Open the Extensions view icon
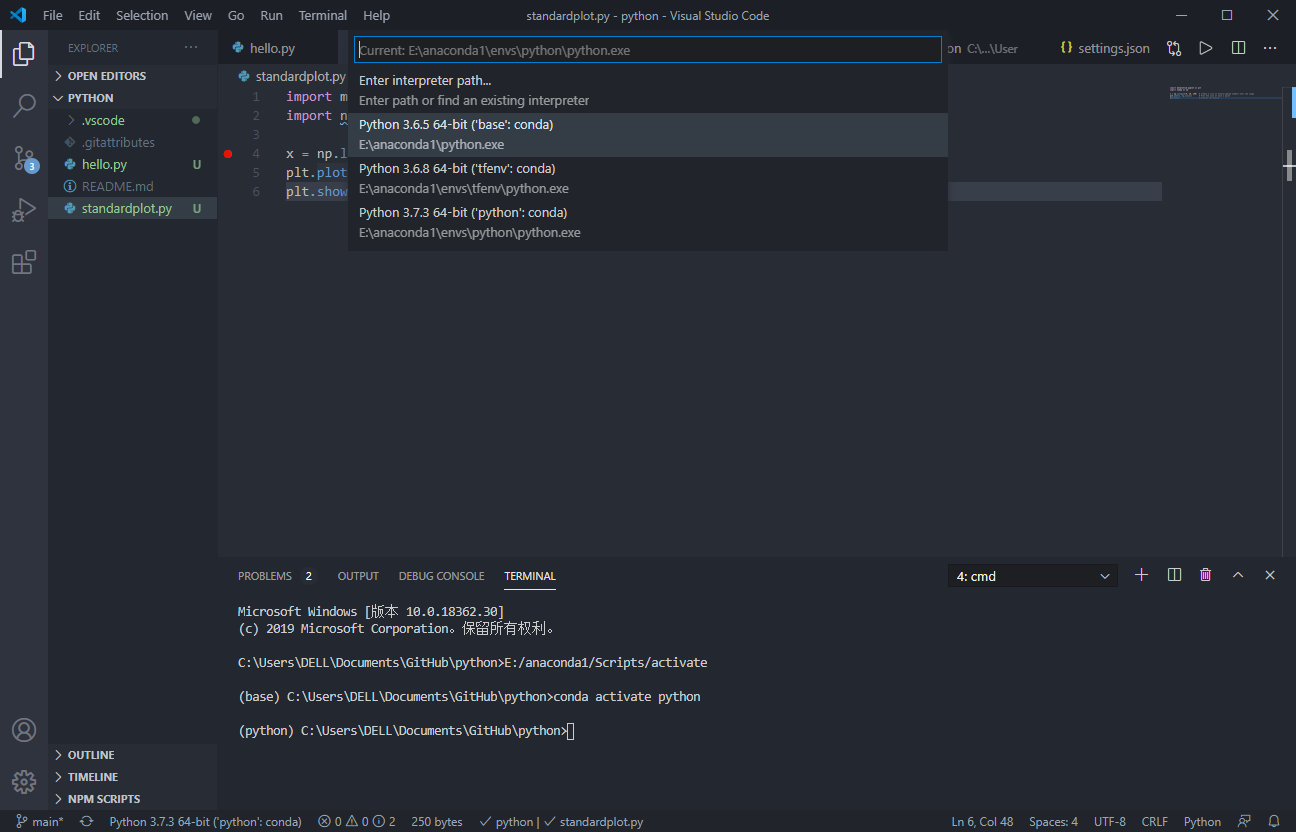The image size is (1296, 832). 24,262
